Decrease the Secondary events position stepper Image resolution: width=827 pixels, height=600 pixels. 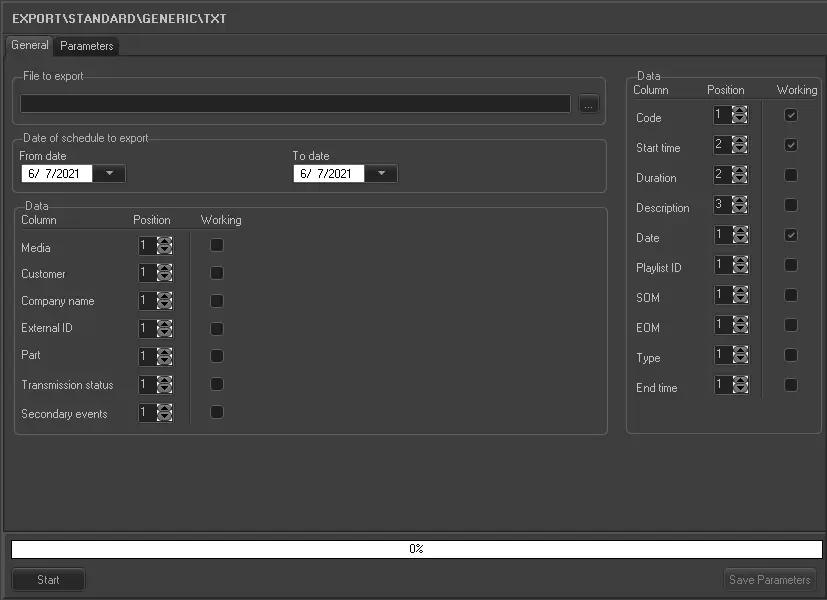tap(165, 418)
